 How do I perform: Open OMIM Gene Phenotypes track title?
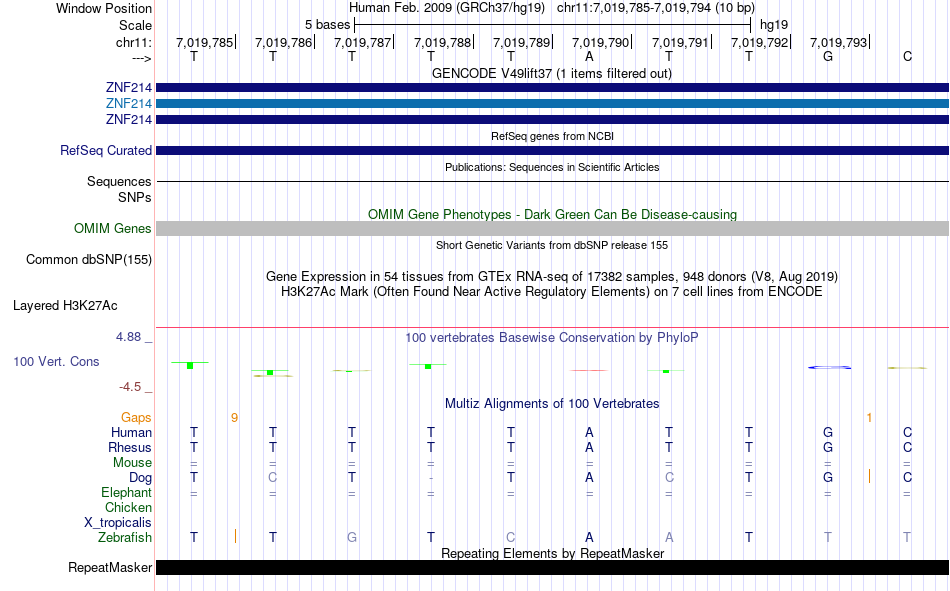(552, 215)
